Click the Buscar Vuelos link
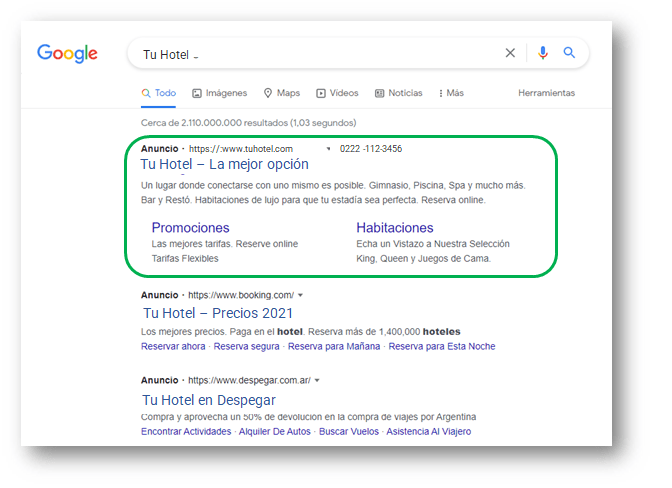Screen dimensions: 672x488 (349, 431)
